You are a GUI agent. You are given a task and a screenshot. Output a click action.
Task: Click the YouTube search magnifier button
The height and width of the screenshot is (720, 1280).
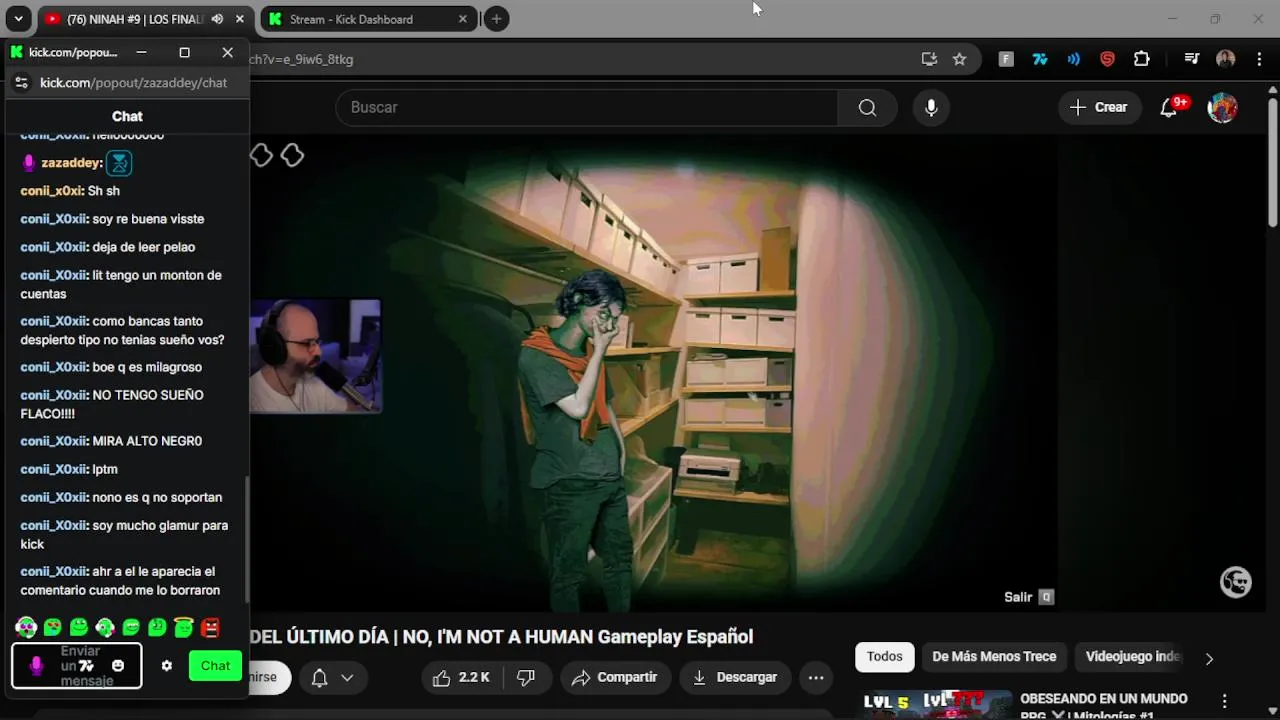coord(867,107)
